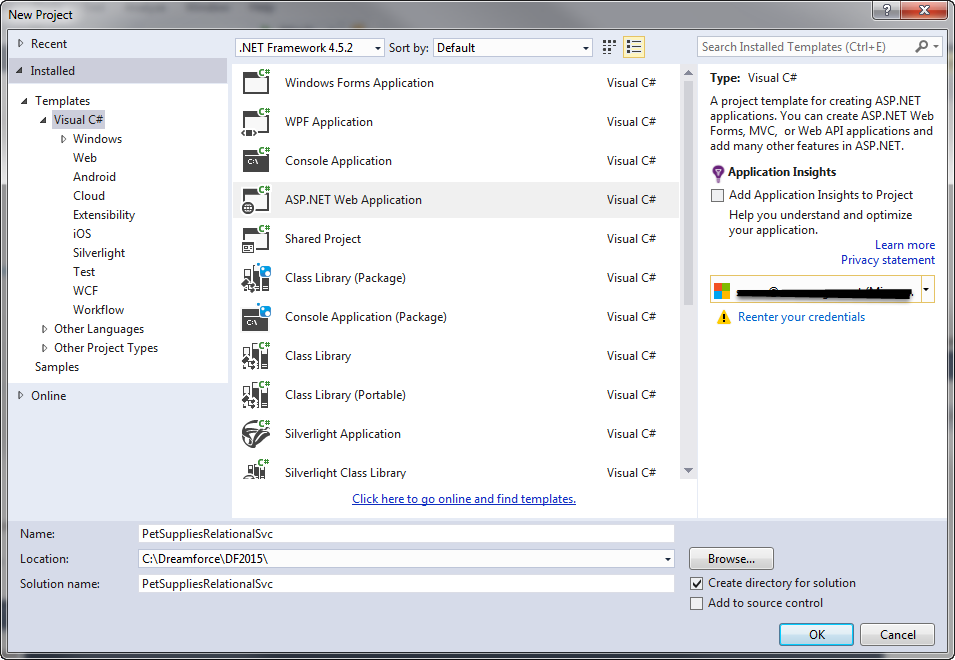Expand the Other Languages tree node
955x660 pixels.
coord(45,329)
